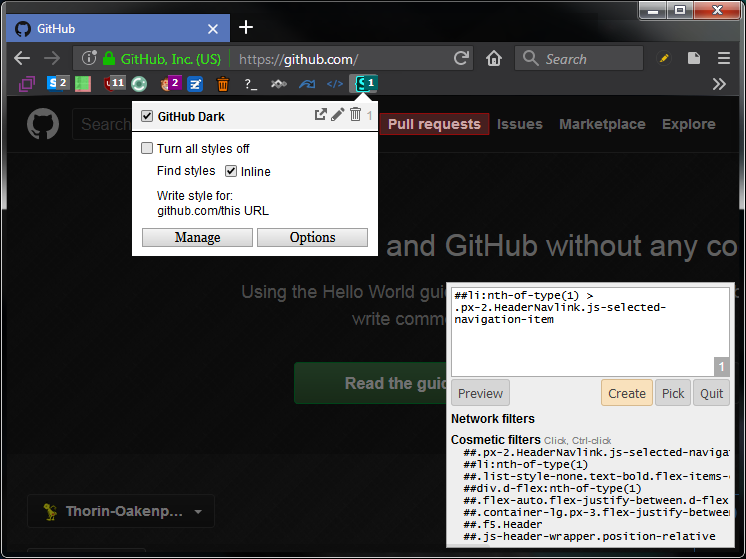Open the hamburger menu of the browser
This screenshot has height=559, width=746.
724,59
